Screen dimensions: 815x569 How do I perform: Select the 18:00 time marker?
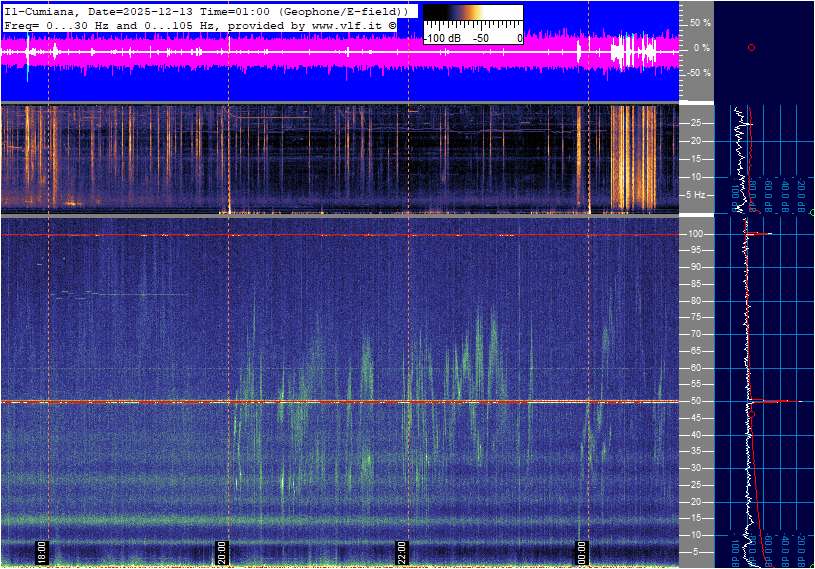click(41, 552)
